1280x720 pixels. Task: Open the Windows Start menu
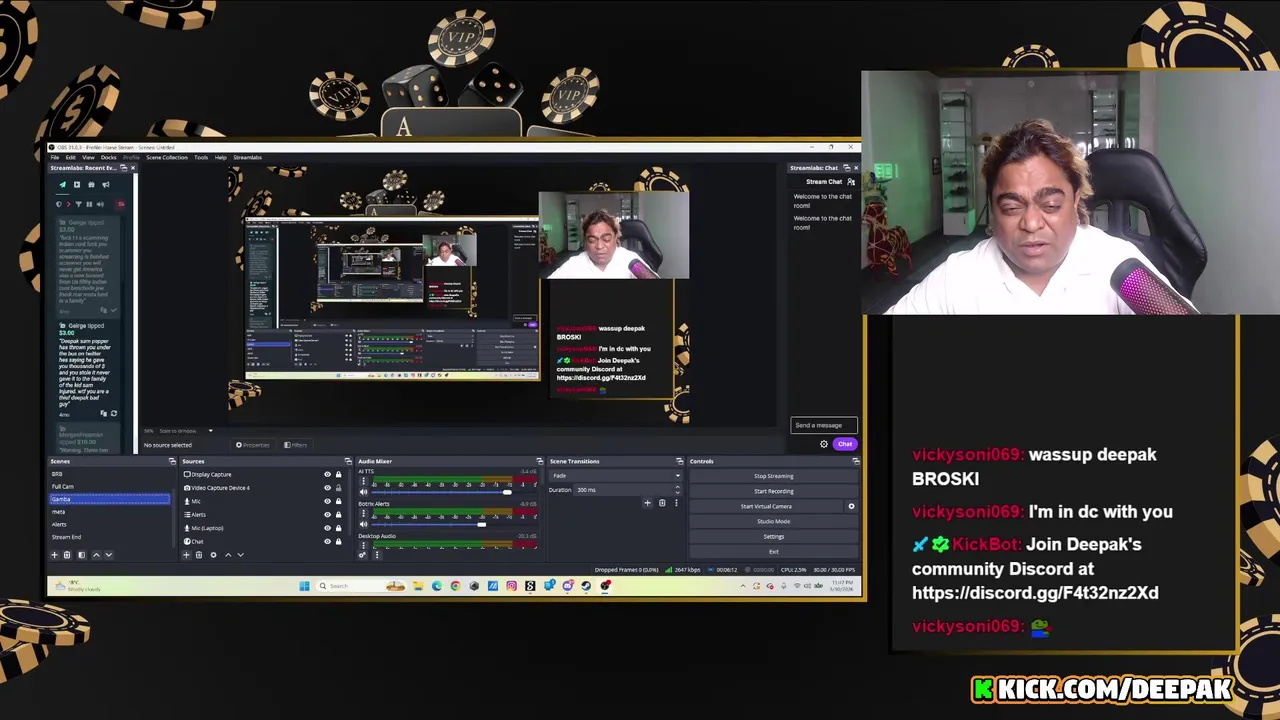pos(304,586)
